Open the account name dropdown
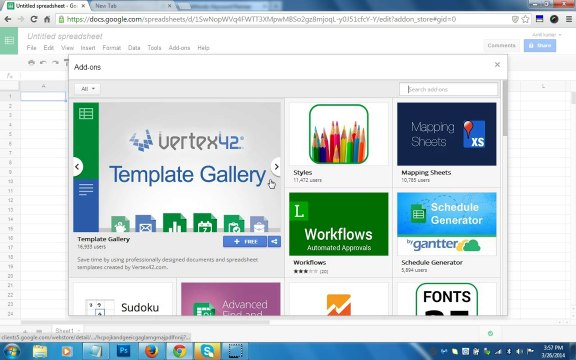The width and height of the screenshot is (576, 360). (x=547, y=35)
